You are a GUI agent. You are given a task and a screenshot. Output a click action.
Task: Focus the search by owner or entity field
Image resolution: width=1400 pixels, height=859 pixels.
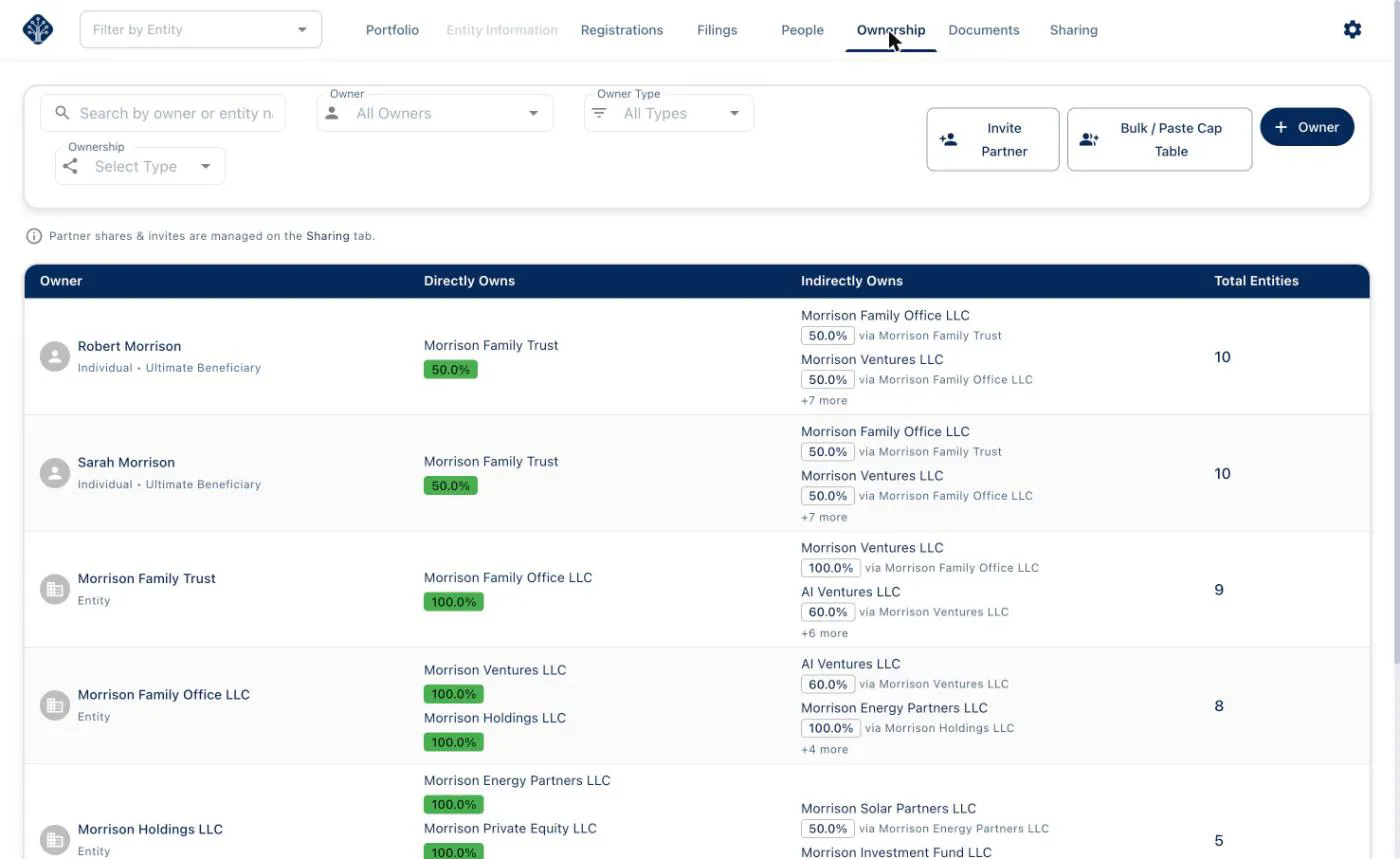tap(163, 113)
